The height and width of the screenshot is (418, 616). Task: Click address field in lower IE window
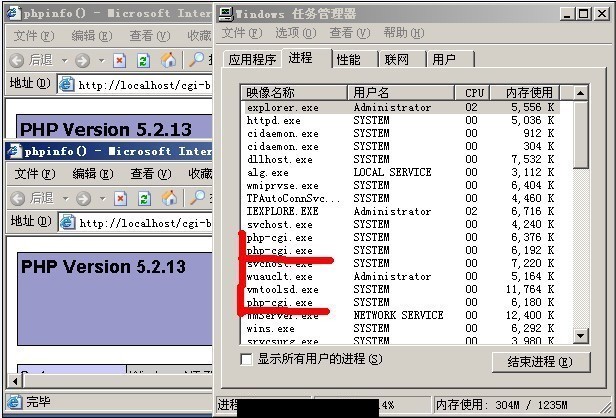click(x=135, y=223)
